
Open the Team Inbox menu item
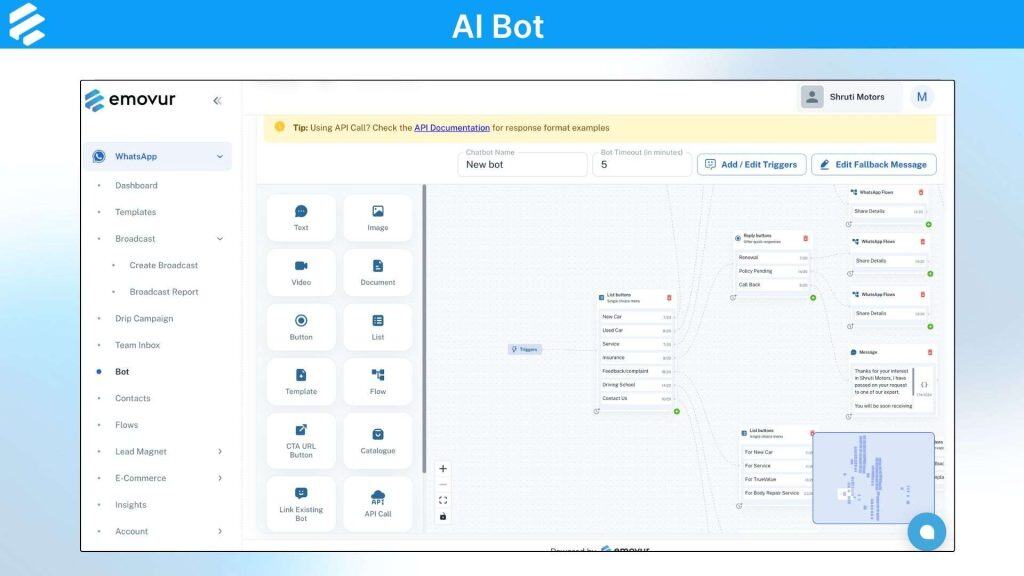click(x=137, y=345)
